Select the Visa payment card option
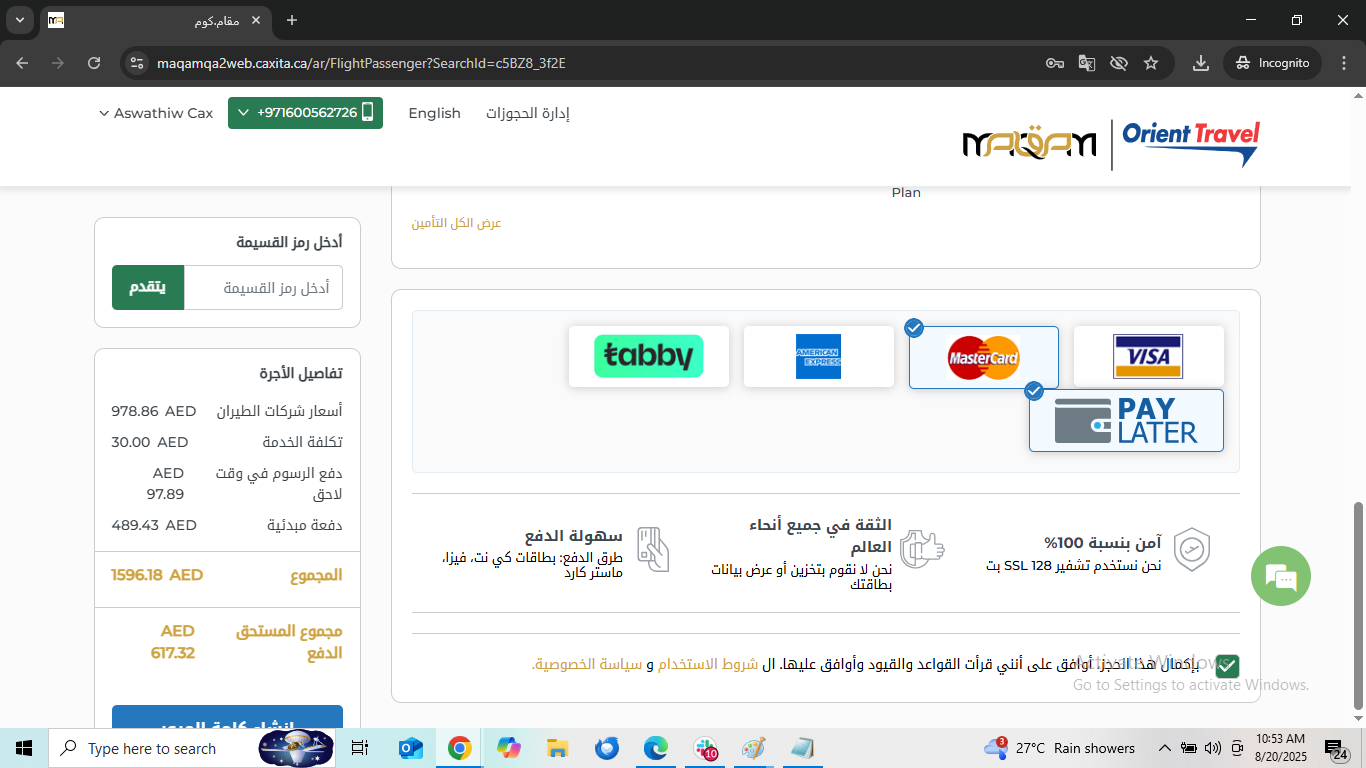 tap(1148, 356)
